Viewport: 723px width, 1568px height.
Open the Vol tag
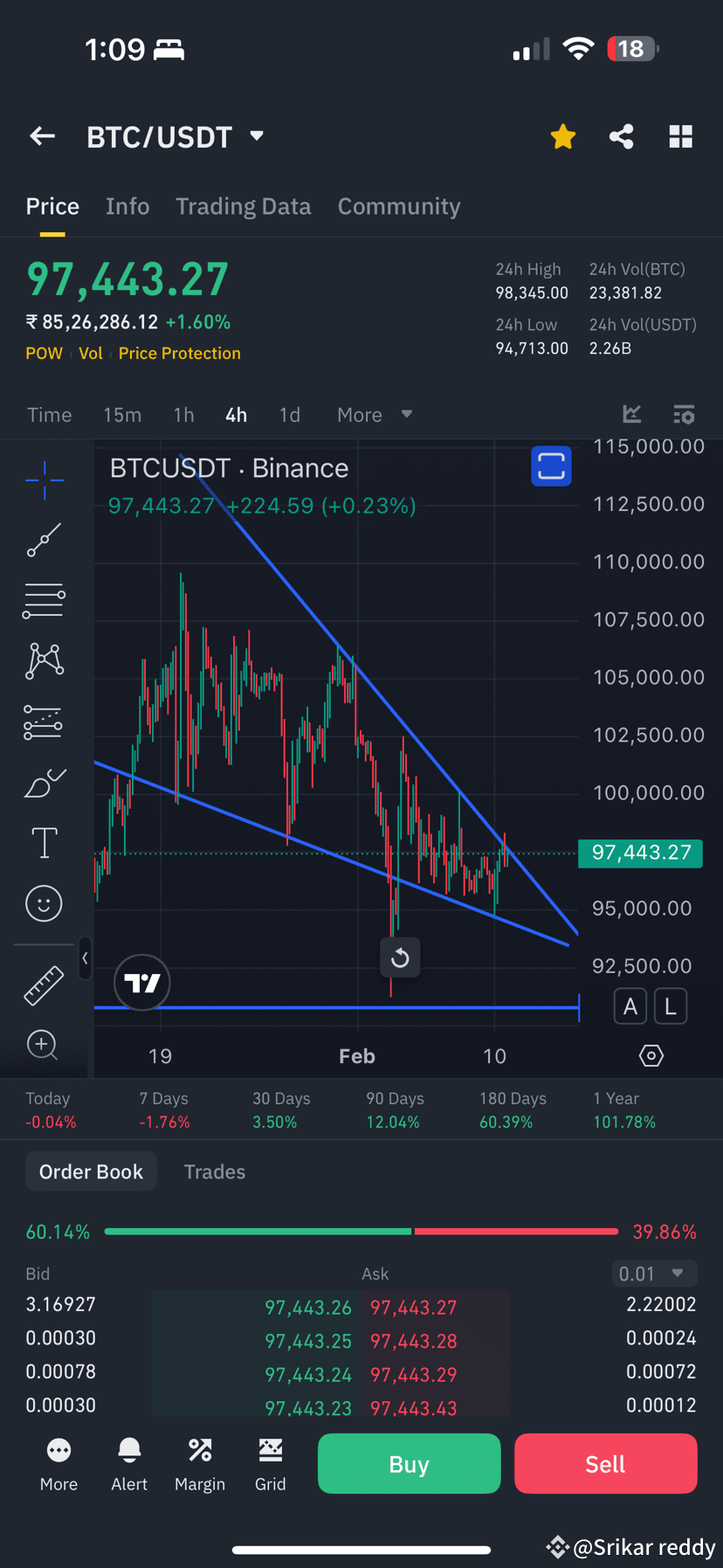[91, 354]
